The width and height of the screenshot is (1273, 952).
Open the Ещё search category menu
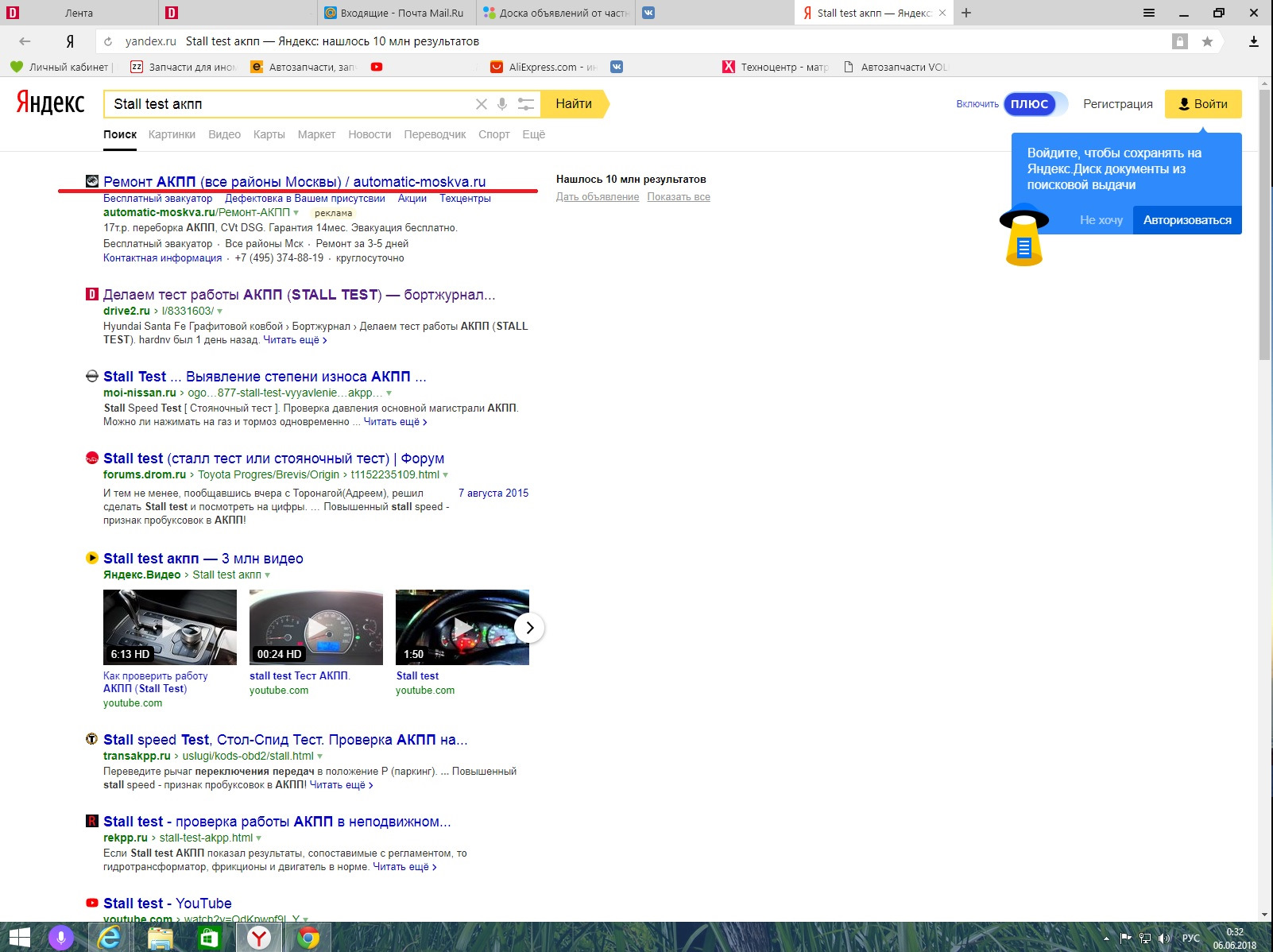pos(533,134)
